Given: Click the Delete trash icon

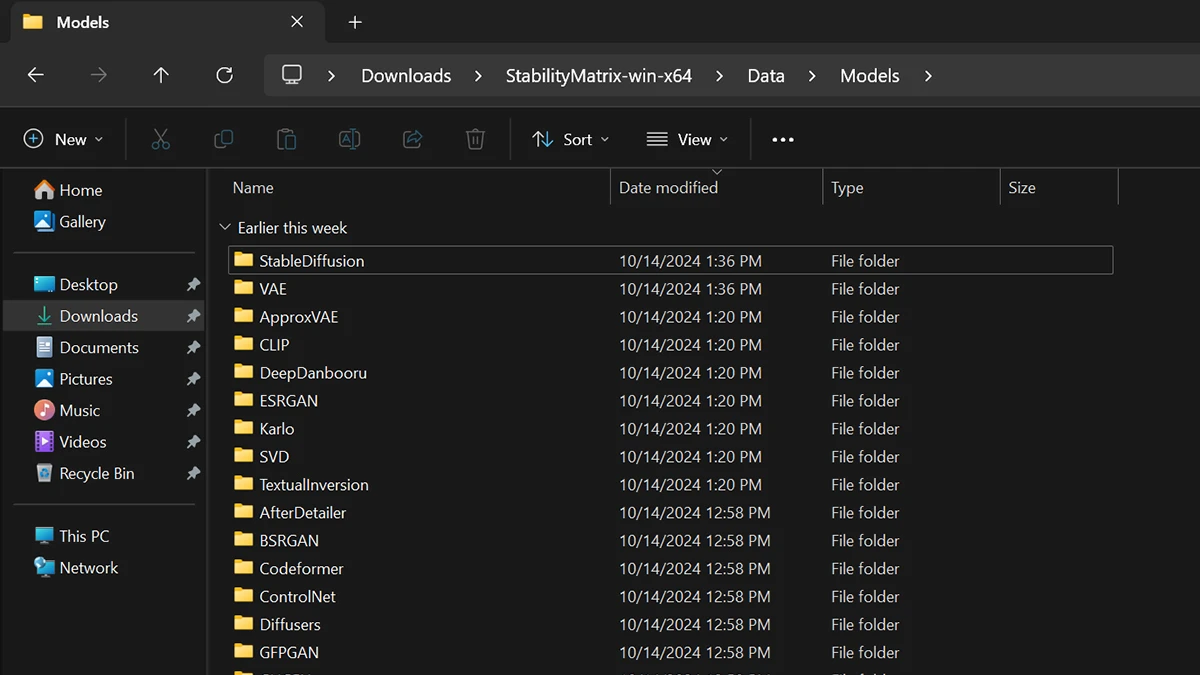Looking at the screenshot, I should [475, 140].
